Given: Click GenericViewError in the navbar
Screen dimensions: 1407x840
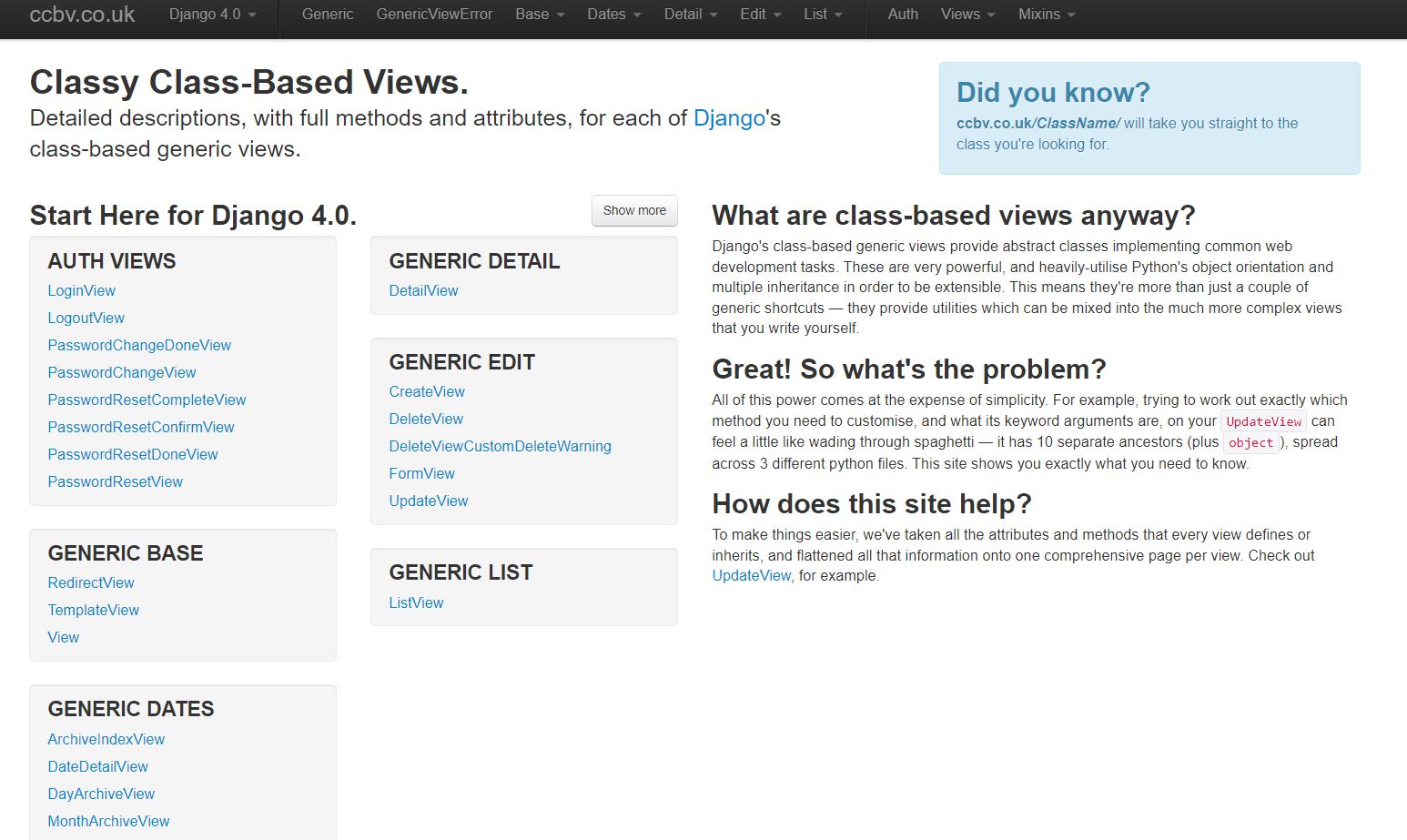Looking at the screenshot, I should tap(434, 15).
